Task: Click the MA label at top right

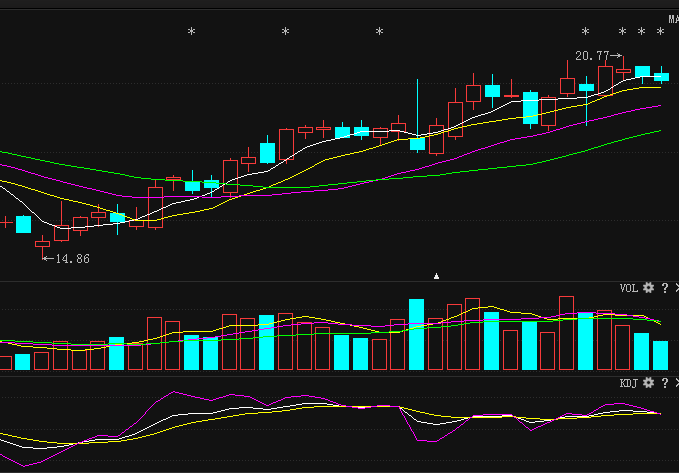Action: click(x=673, y=19)
